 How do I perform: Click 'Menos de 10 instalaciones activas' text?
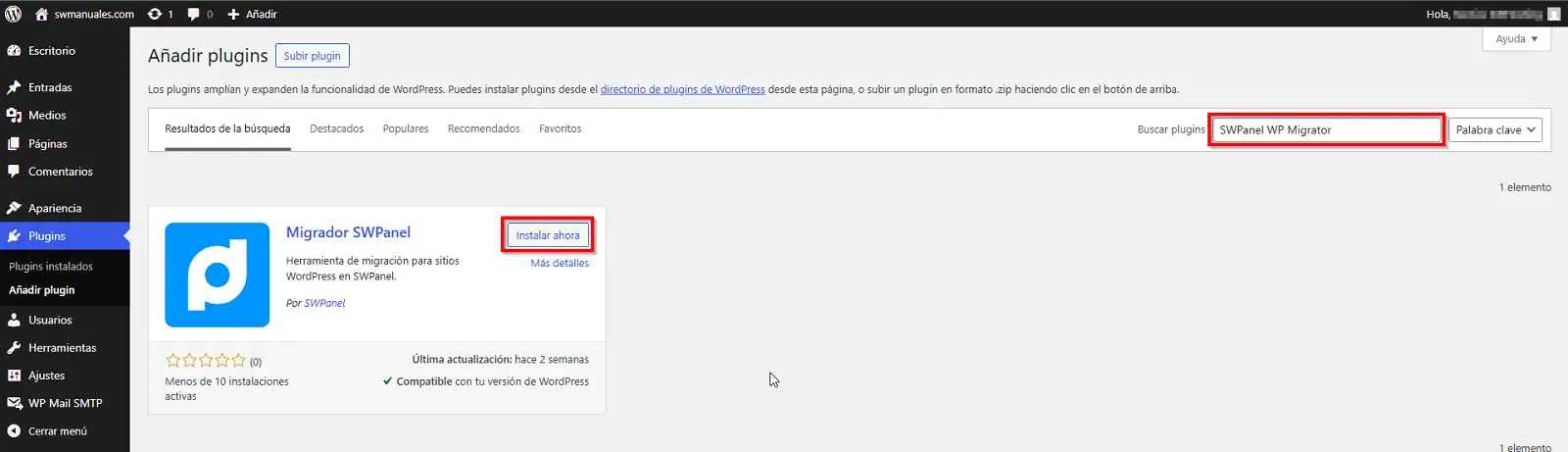(226, 389)
